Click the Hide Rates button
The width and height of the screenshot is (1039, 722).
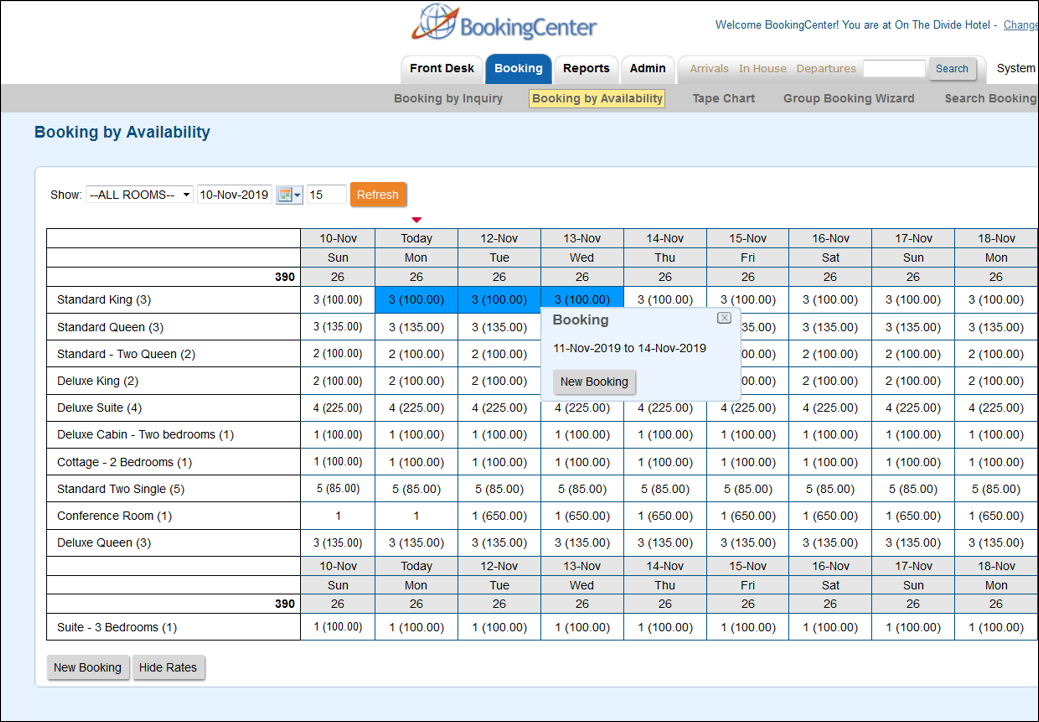[x=168, y=668]
